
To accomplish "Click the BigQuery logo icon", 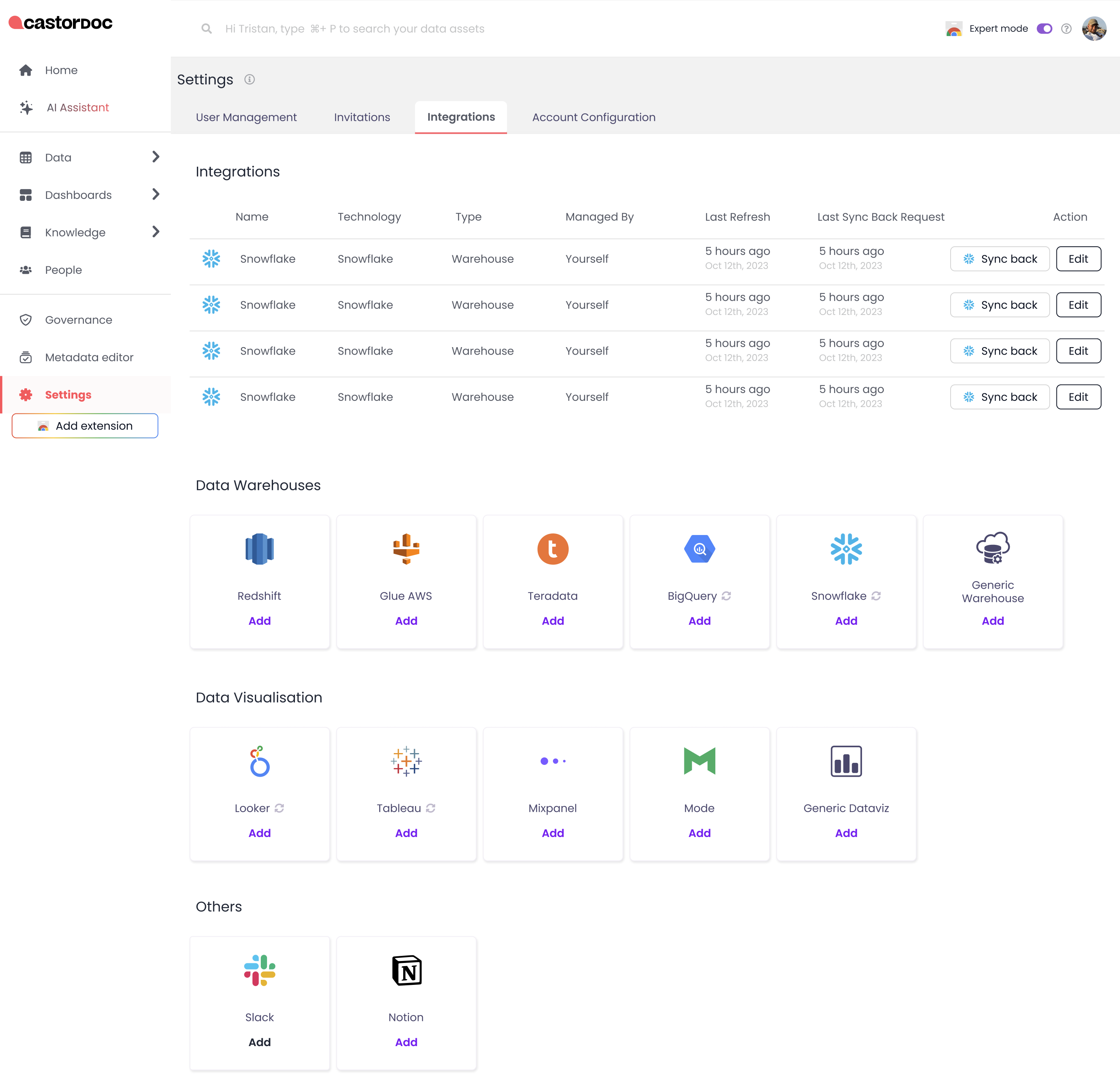I will pos(700,549).
